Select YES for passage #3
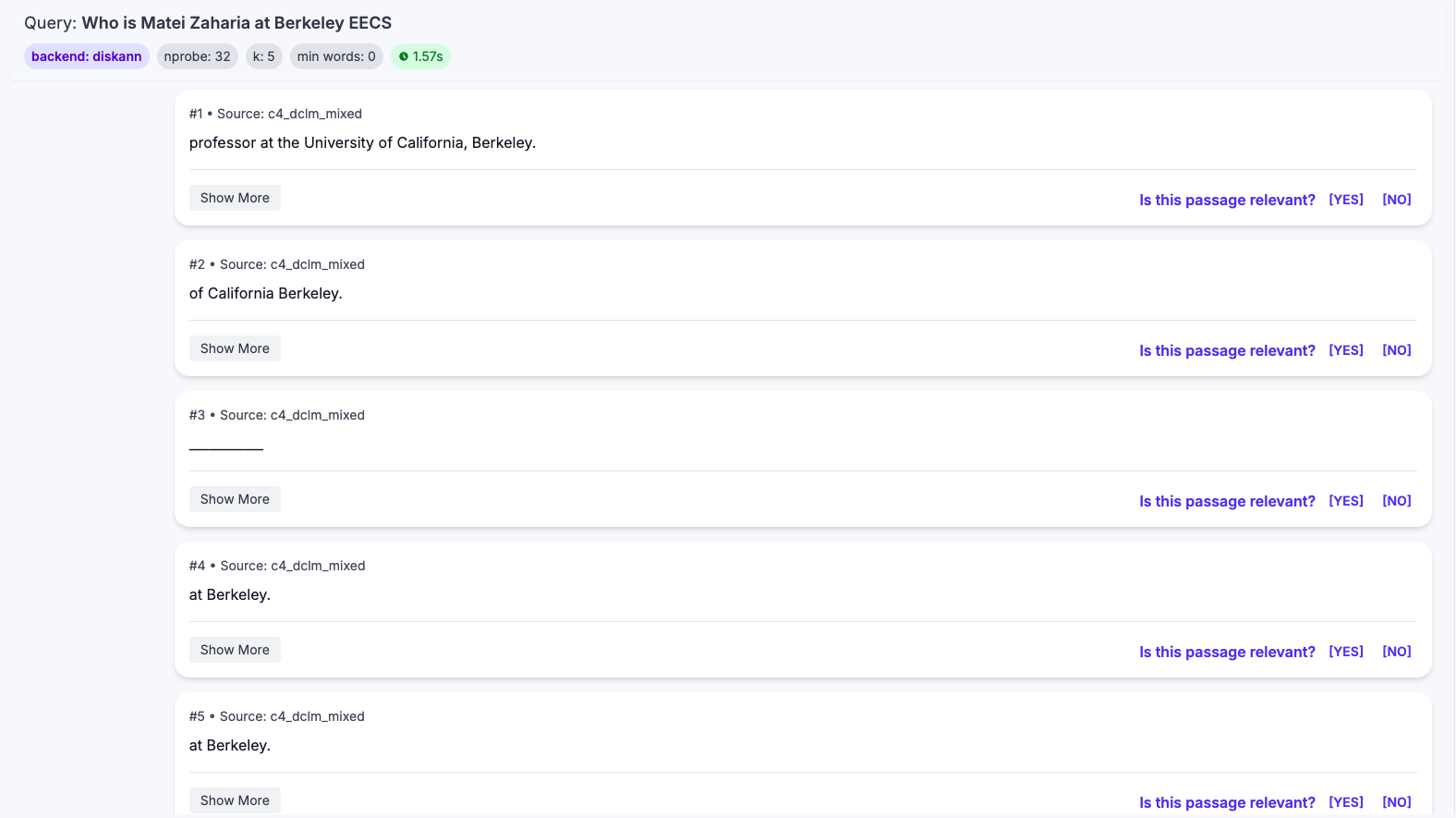The image size is (1456, 818). point(1346,501)
